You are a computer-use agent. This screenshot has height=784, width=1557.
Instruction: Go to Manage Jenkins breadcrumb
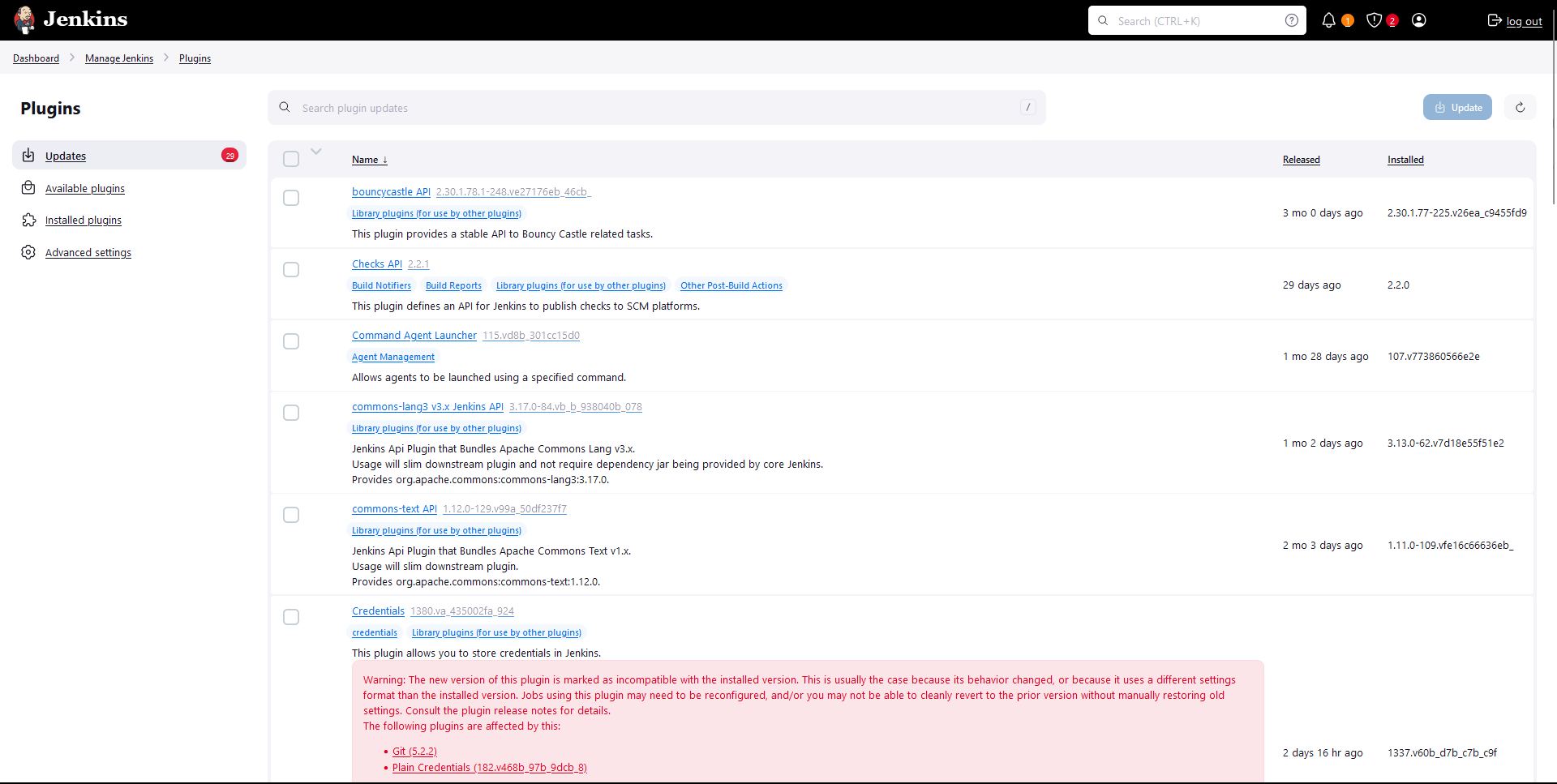[119, 58]
